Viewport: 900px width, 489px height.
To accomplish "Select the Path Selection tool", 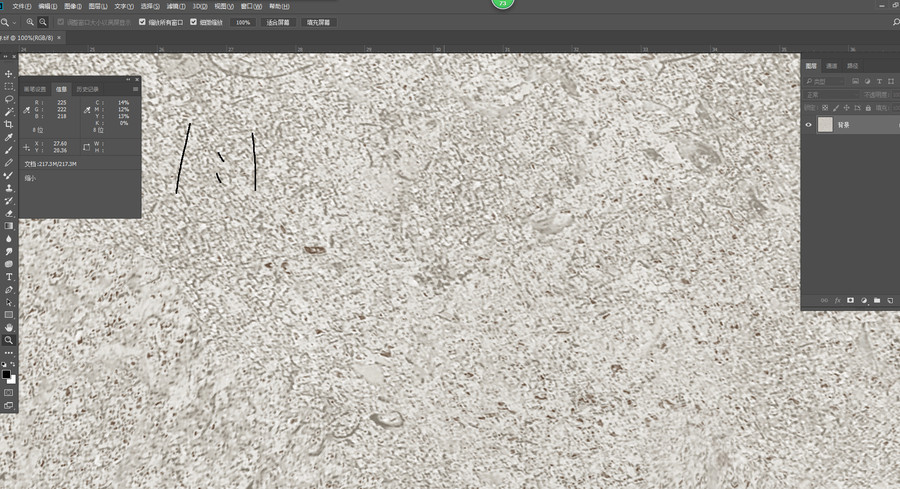I will (9, 302).
